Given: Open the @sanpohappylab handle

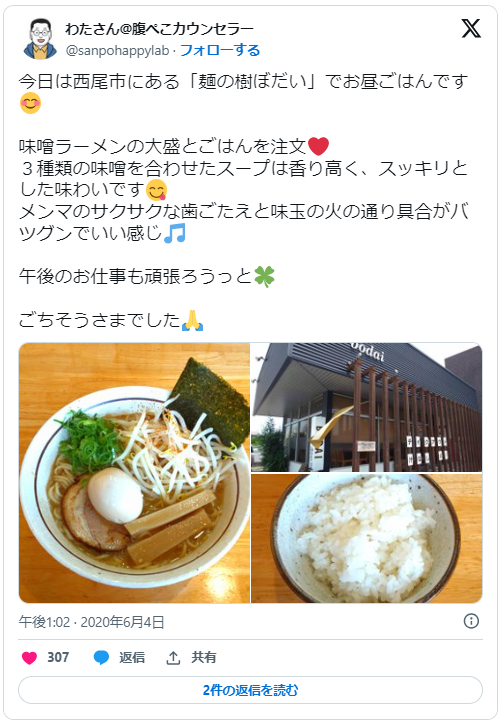Looking at the screenshot, I should coord(117,50).
